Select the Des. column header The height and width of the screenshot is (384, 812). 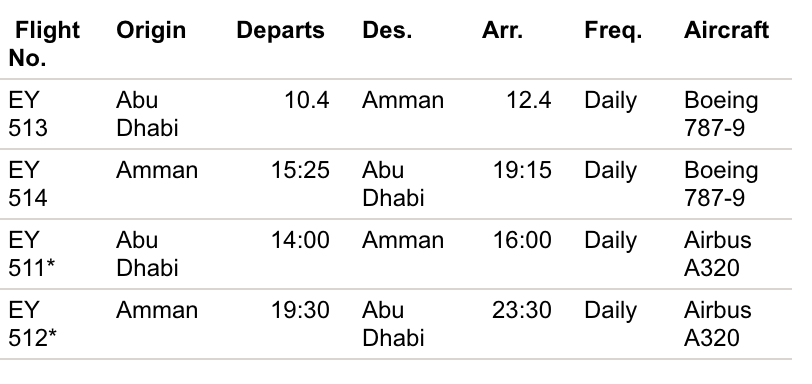pos(387,30)
